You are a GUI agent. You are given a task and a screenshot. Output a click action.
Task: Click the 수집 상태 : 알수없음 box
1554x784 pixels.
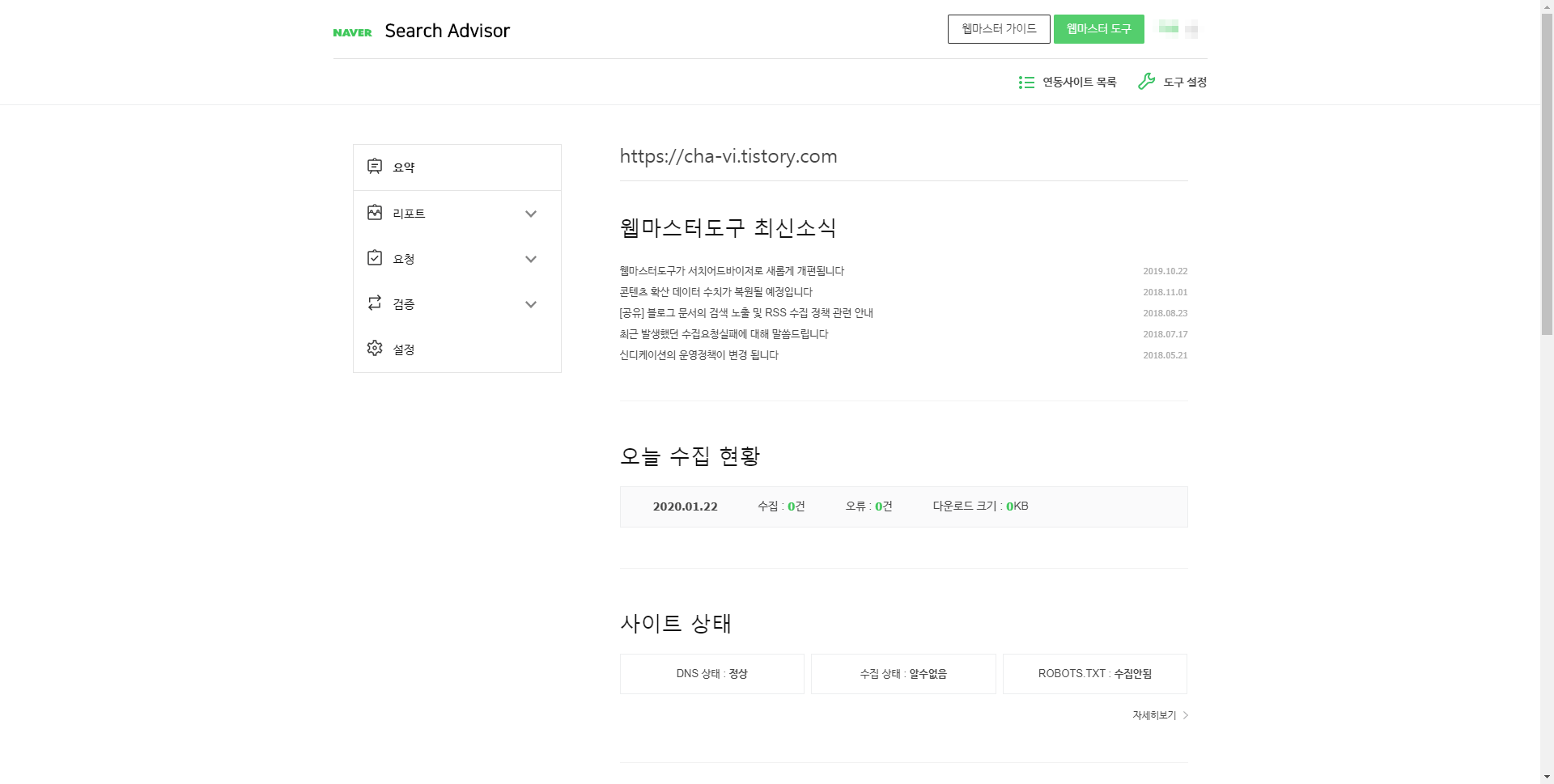(903, 674)
